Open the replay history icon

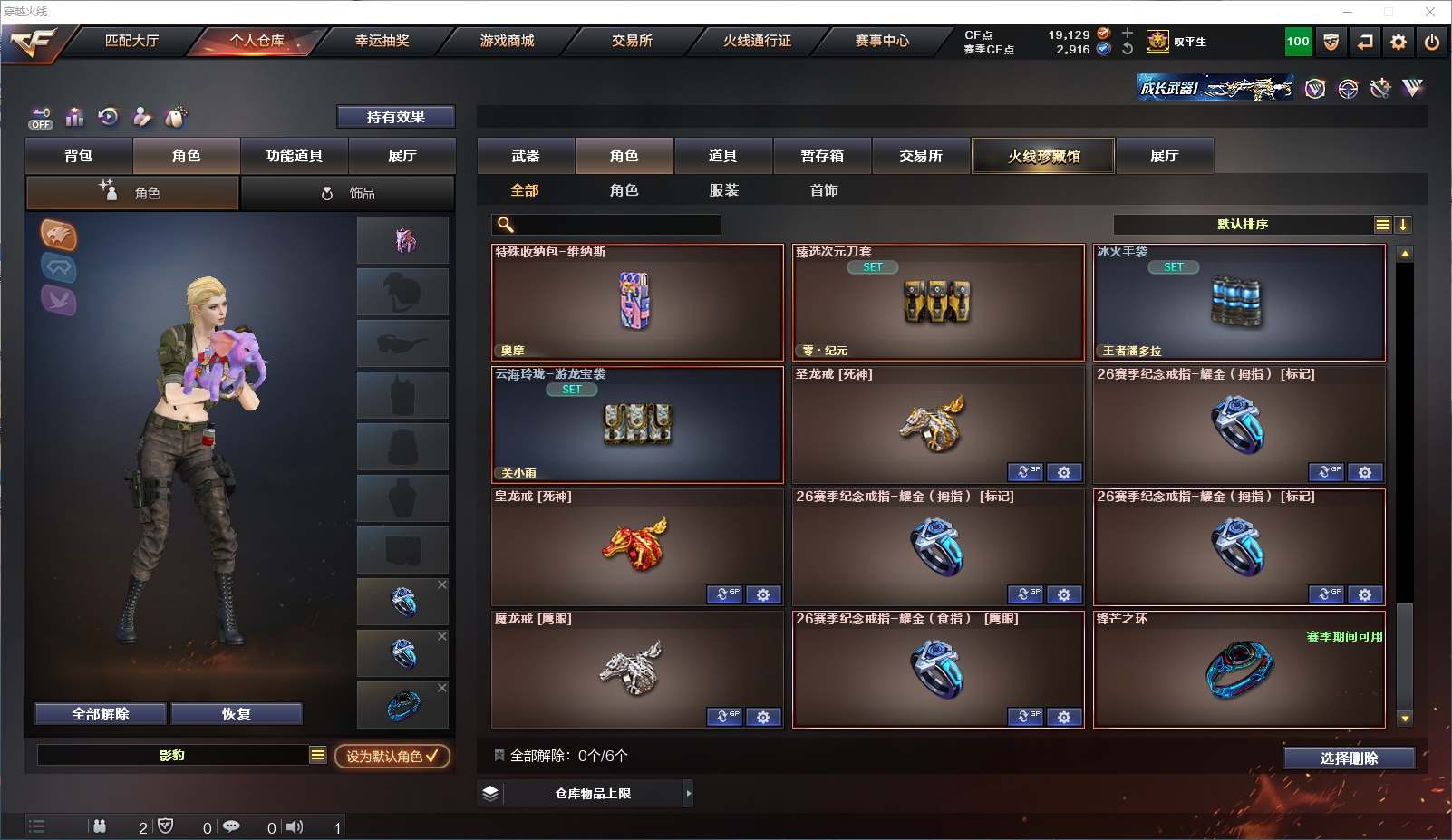click(108, 116)
